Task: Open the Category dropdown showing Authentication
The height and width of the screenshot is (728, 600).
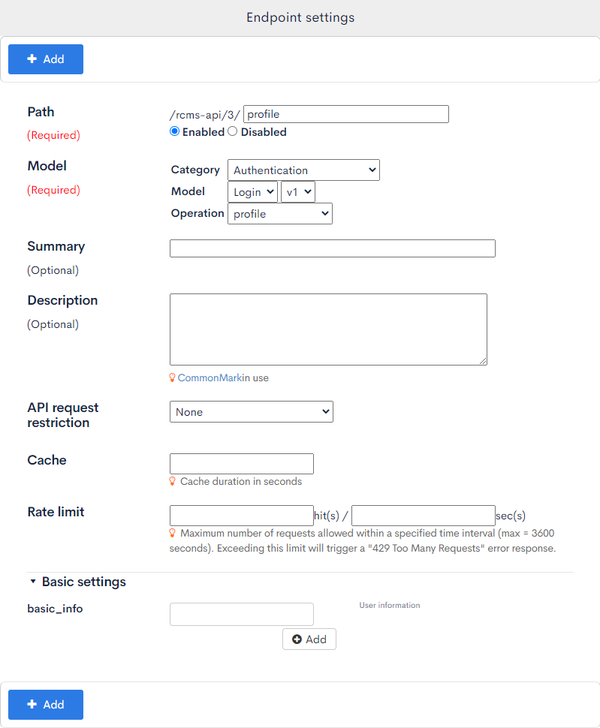Action: pyautogui.click(x=303, y=170)
